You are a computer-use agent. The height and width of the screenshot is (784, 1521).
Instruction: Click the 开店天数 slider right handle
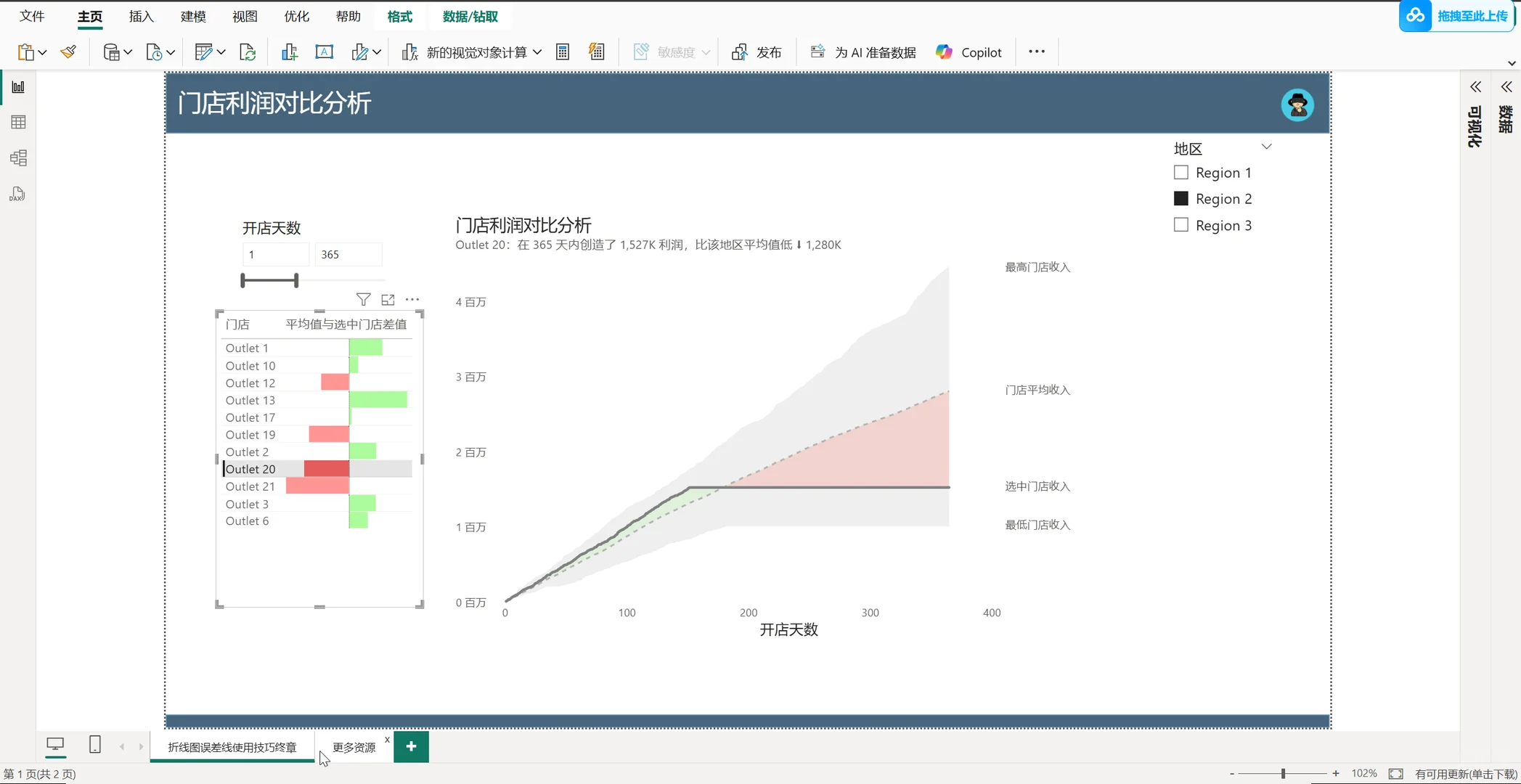[296, 280]
